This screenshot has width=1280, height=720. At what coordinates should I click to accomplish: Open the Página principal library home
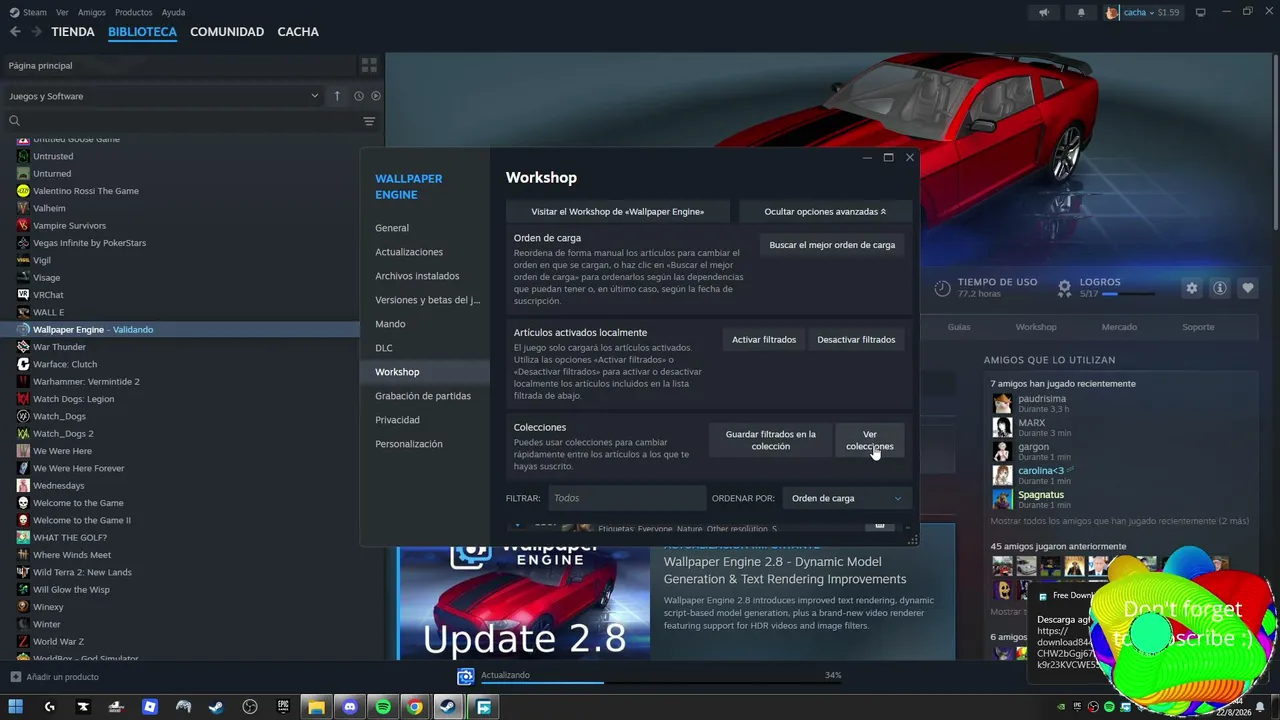pyautogui.click(x=180, y=65)
